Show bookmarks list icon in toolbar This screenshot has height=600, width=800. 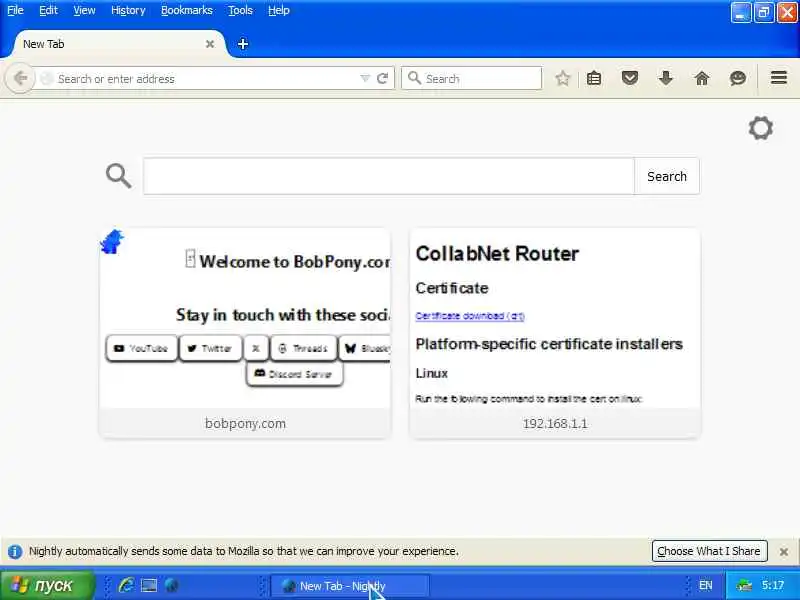tap(594, 79)
